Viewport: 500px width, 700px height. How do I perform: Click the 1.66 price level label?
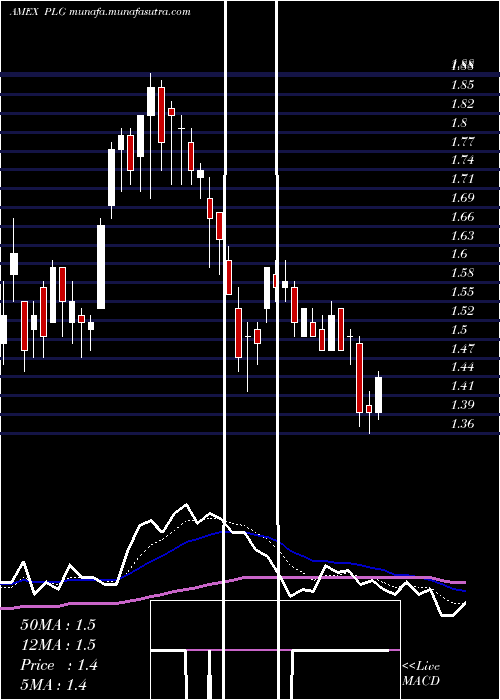(462, 217)
